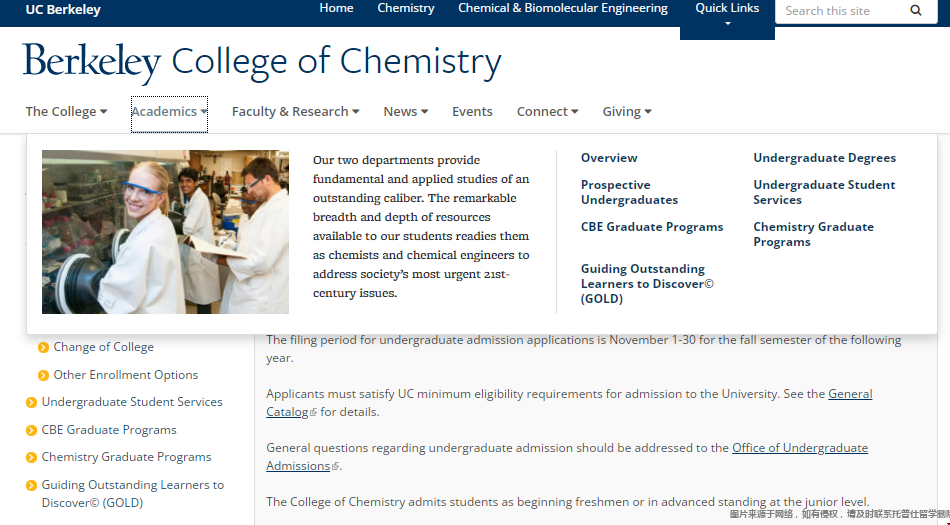Expand the Faculty & Research menu
This screenshot has height=525, width=950.
[x=295, y=112]
